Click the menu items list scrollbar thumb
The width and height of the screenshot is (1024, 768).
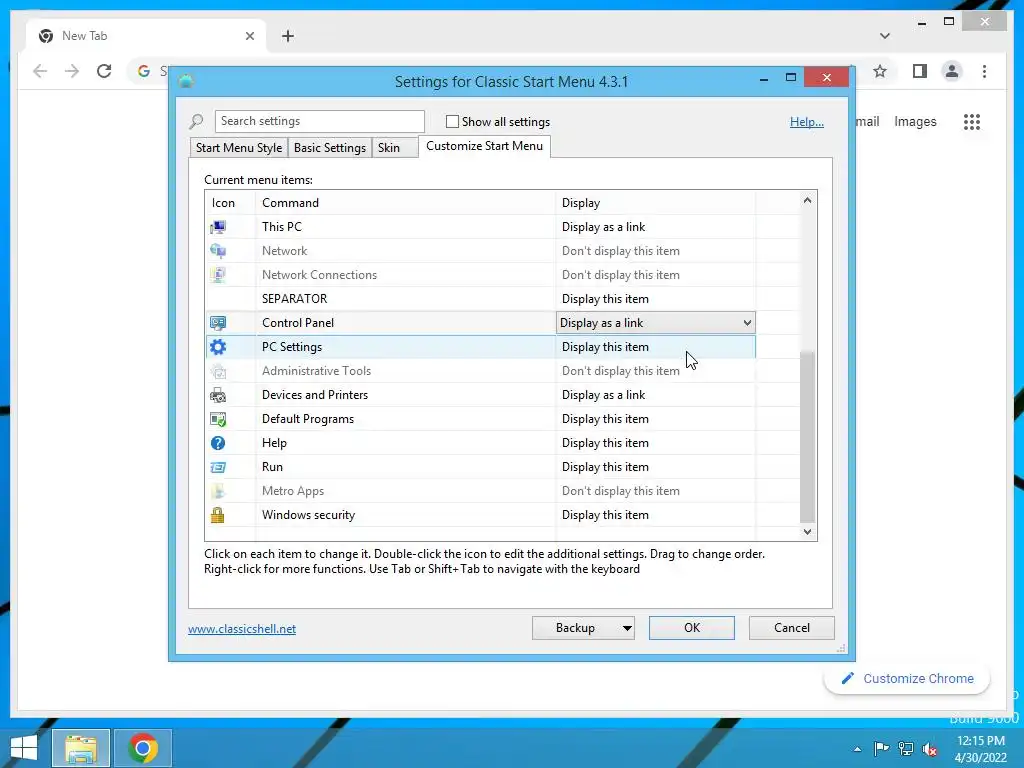pyautogui.click(x=808, y=436)
